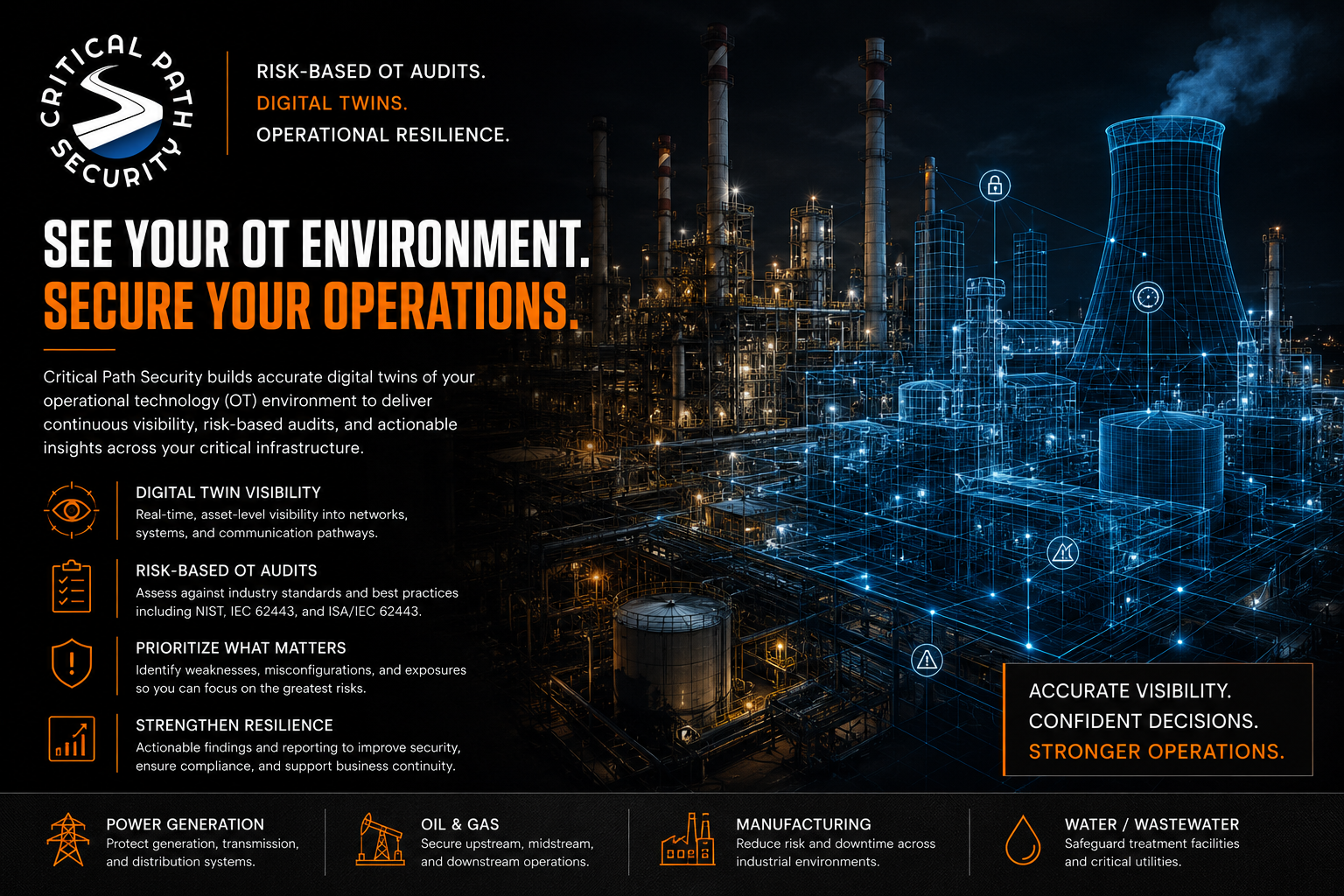Select the "STRENGTHEN RESILIENCE" heading
This screenshot has height=896, width=1344.
click(x=234, y=725)
